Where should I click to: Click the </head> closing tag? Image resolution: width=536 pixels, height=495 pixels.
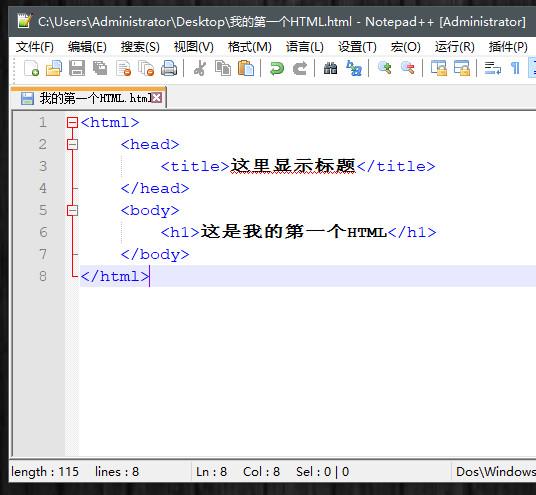pos(155,188)
